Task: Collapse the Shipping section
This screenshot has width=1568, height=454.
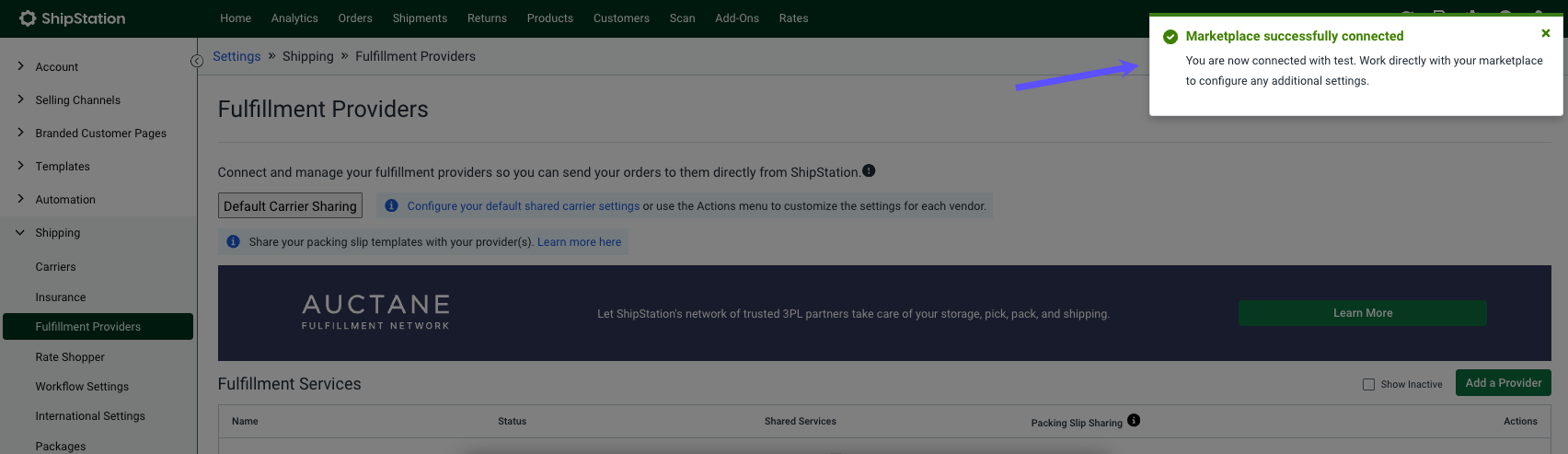Action: pyautogui.click(x=20, y=232)
